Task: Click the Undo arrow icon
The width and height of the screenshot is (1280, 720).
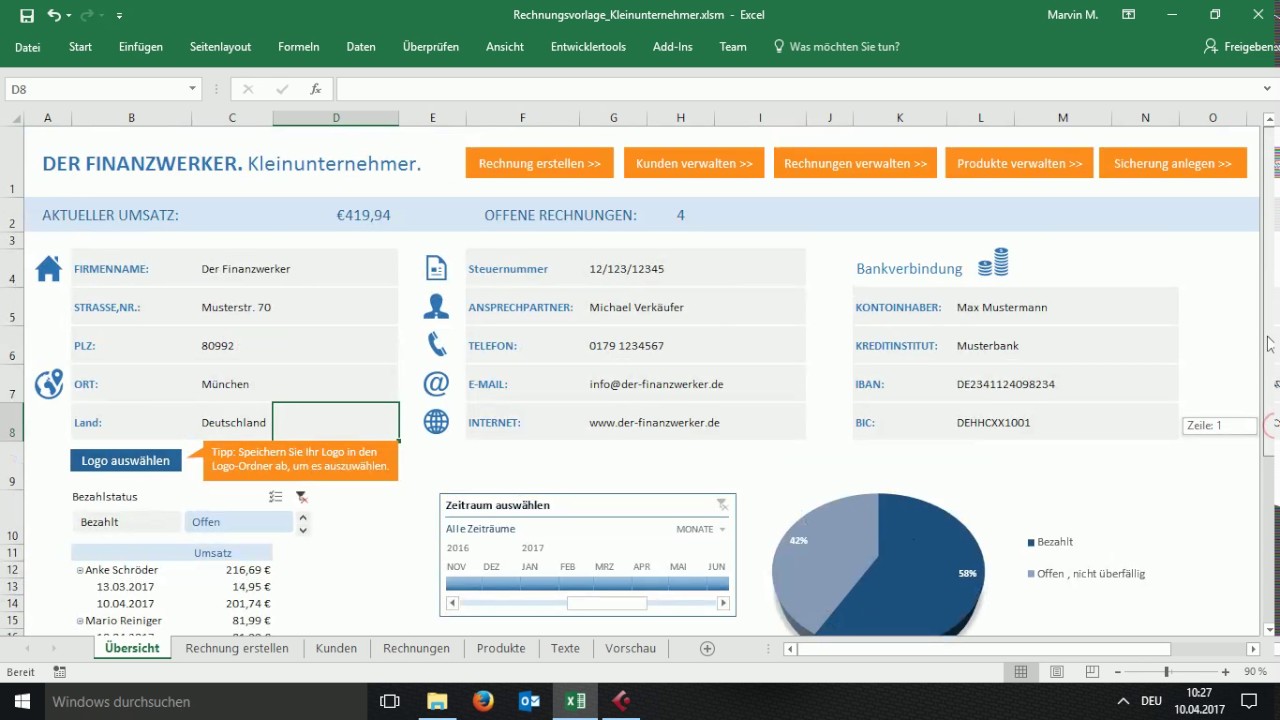Action: [x=54, y=15]
